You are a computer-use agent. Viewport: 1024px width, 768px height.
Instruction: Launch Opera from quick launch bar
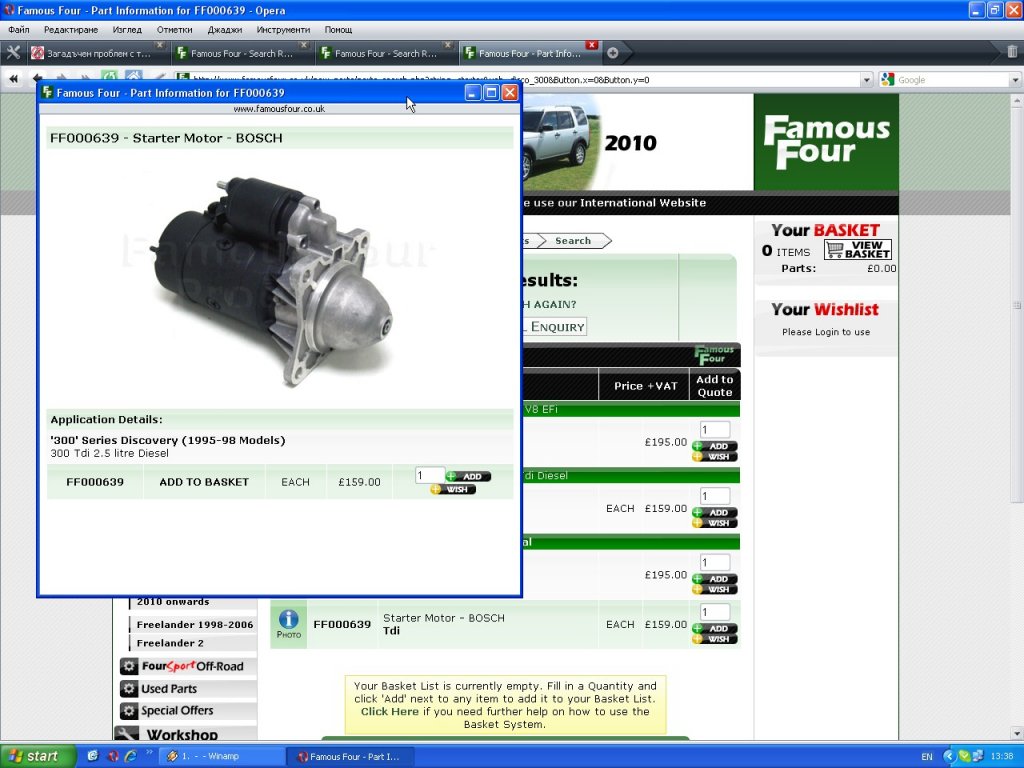(x=112, y=756)
